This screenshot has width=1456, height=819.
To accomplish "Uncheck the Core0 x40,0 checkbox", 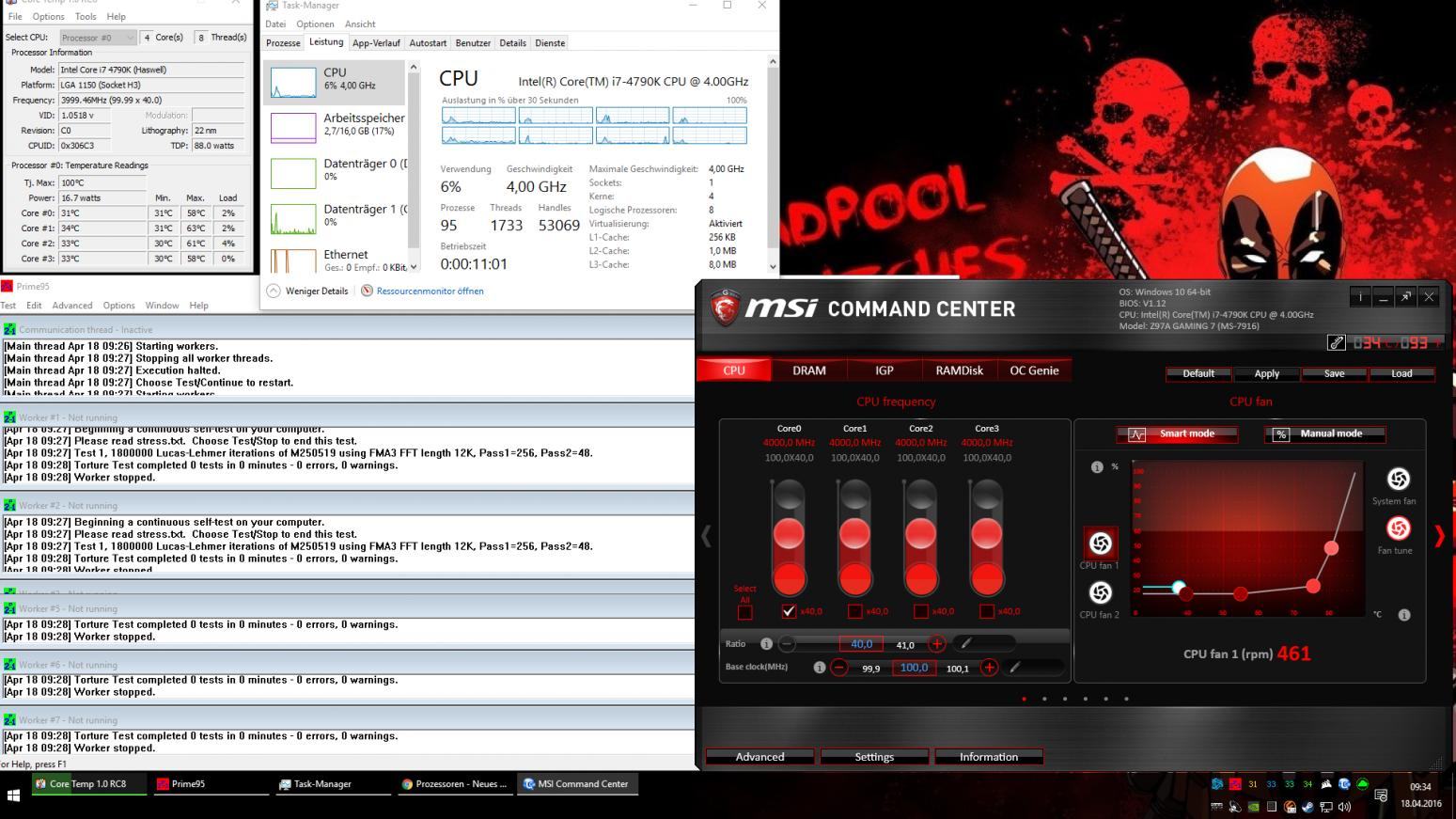I will [x=789, y=611].
